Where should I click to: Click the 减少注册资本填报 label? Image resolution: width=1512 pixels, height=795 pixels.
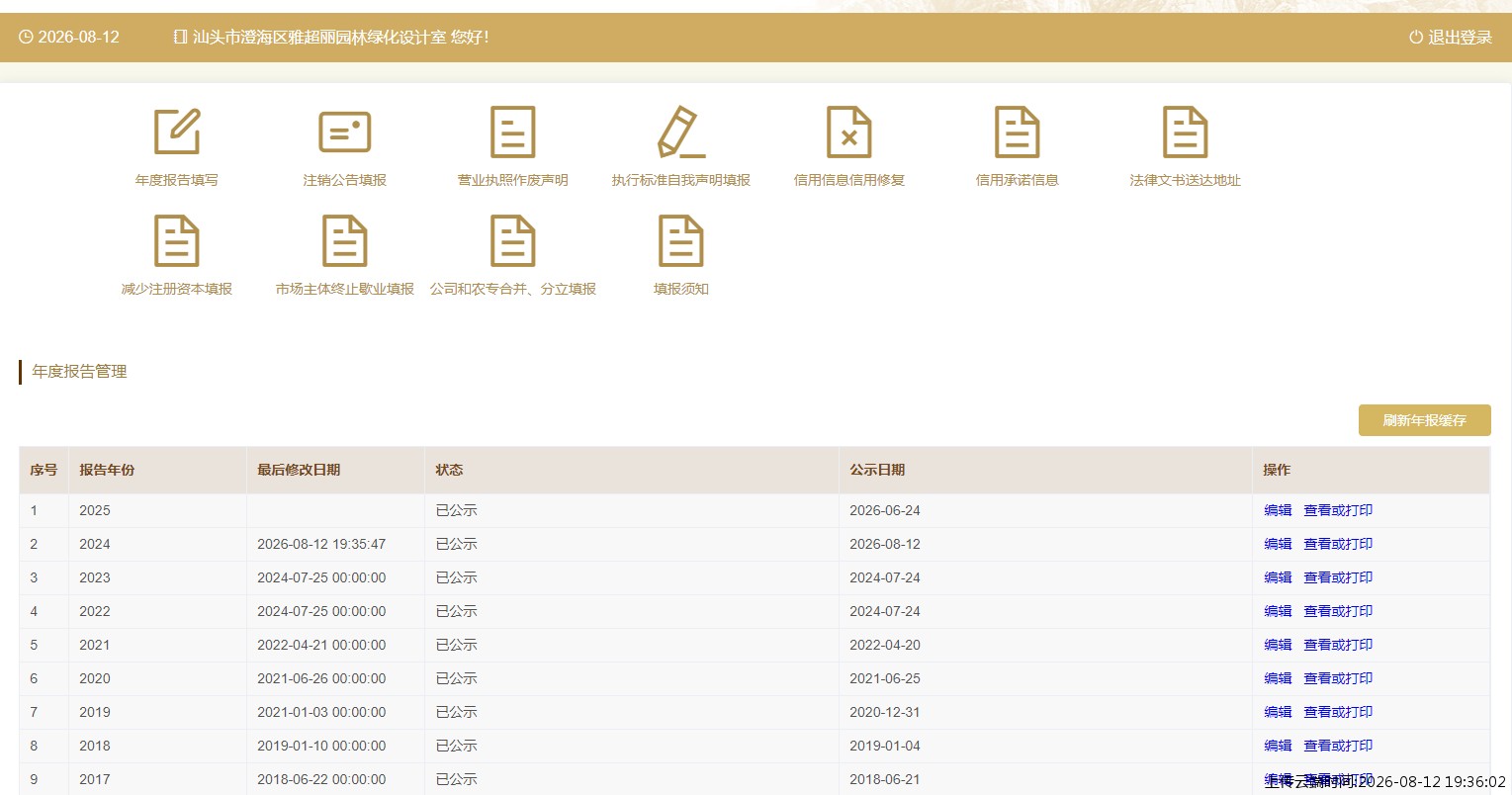coord(177,289)
